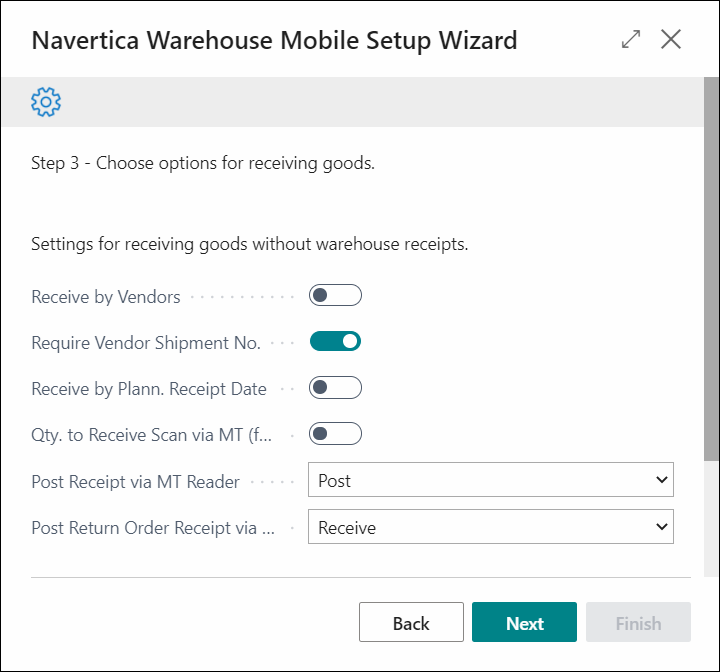This screenshot has width=720, height=672.
Task: Click the Post Return Order Receipt label
Action: [153, 528]
